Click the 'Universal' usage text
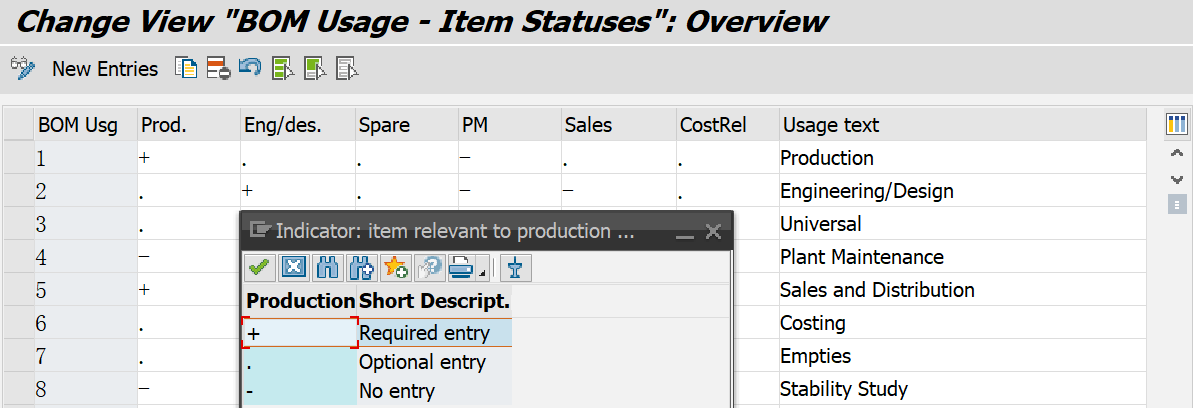This screenshot has width=1193, height=408. coord(820,224)
